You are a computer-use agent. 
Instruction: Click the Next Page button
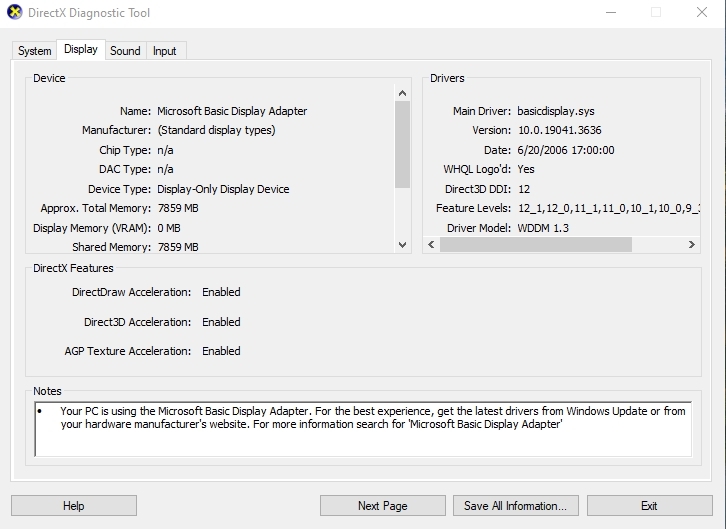pyautogui.click(x=382, y=505)
